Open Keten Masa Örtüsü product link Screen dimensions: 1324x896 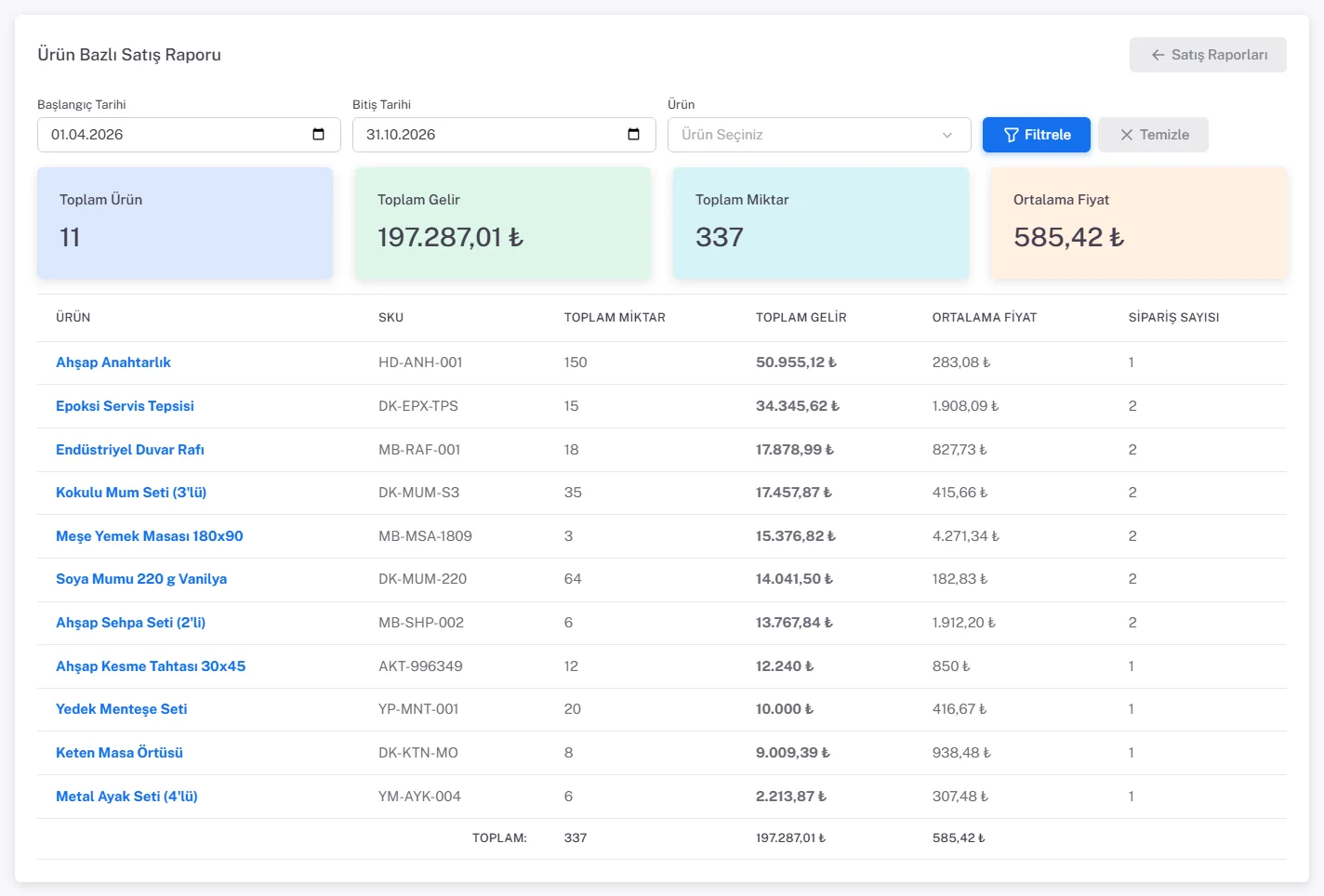tap(119, 753)
